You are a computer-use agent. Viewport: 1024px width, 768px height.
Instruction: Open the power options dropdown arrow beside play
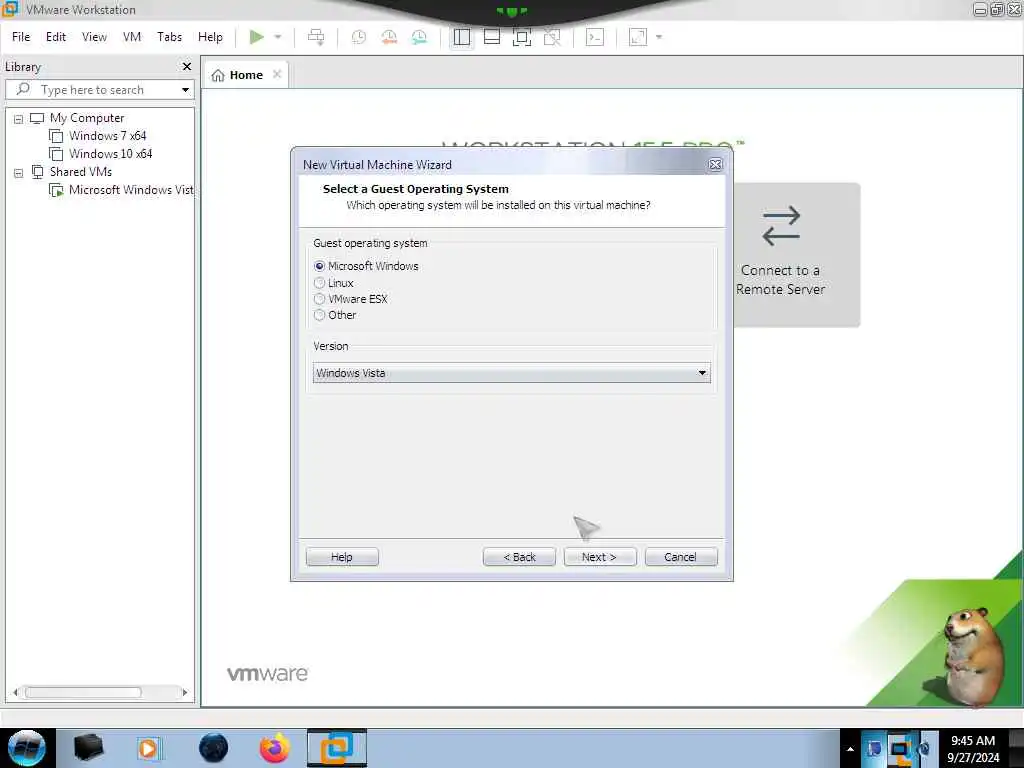(x=278, y=37)
